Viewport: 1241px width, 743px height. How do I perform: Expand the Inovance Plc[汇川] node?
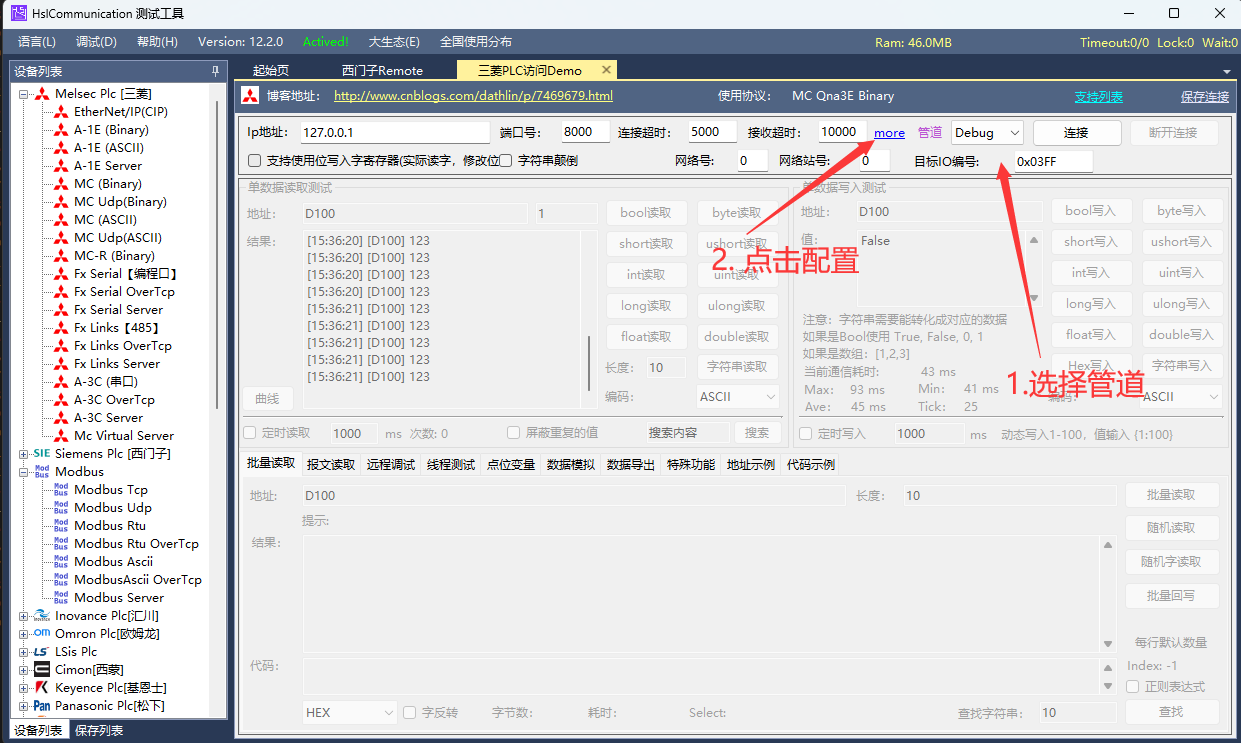pyautogui.click(x=24, y=616)
